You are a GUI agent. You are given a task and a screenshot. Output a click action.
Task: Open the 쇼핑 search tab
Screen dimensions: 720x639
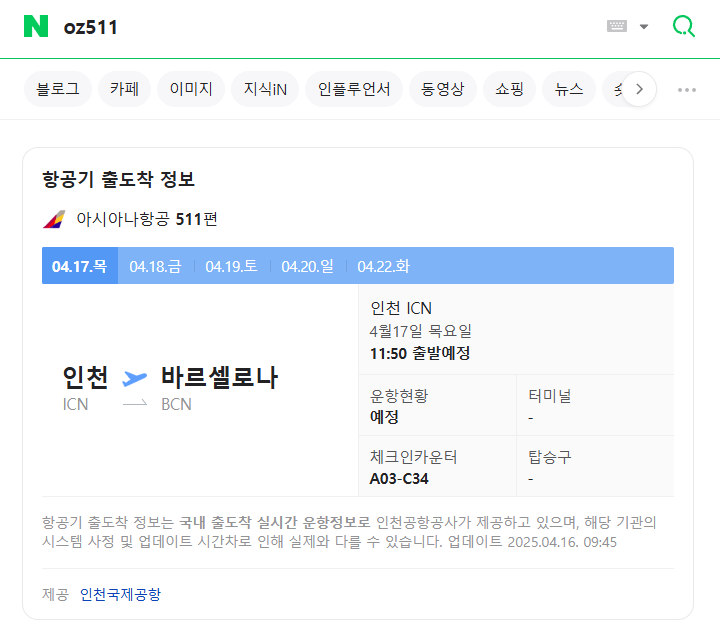[x=509, y=89]
